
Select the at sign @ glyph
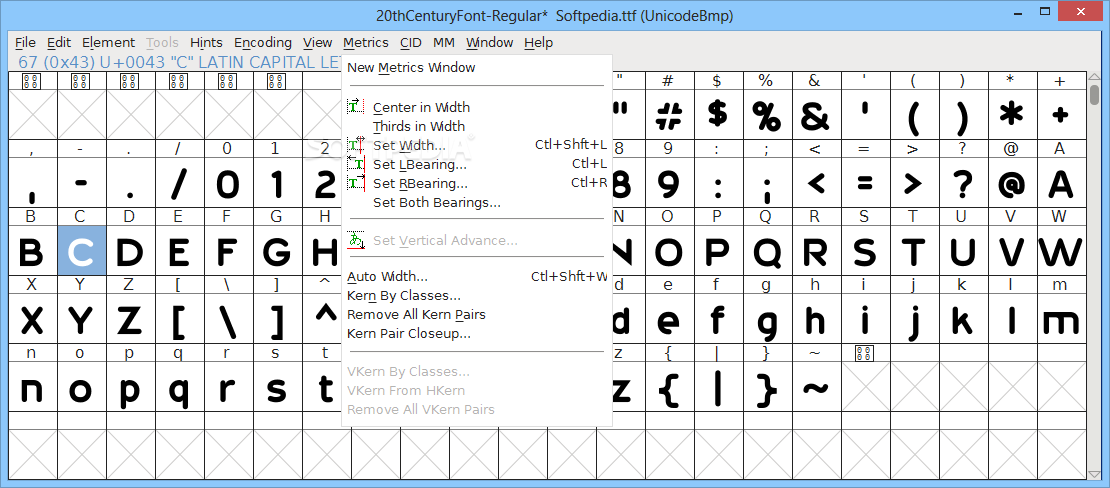(1011, 183)
